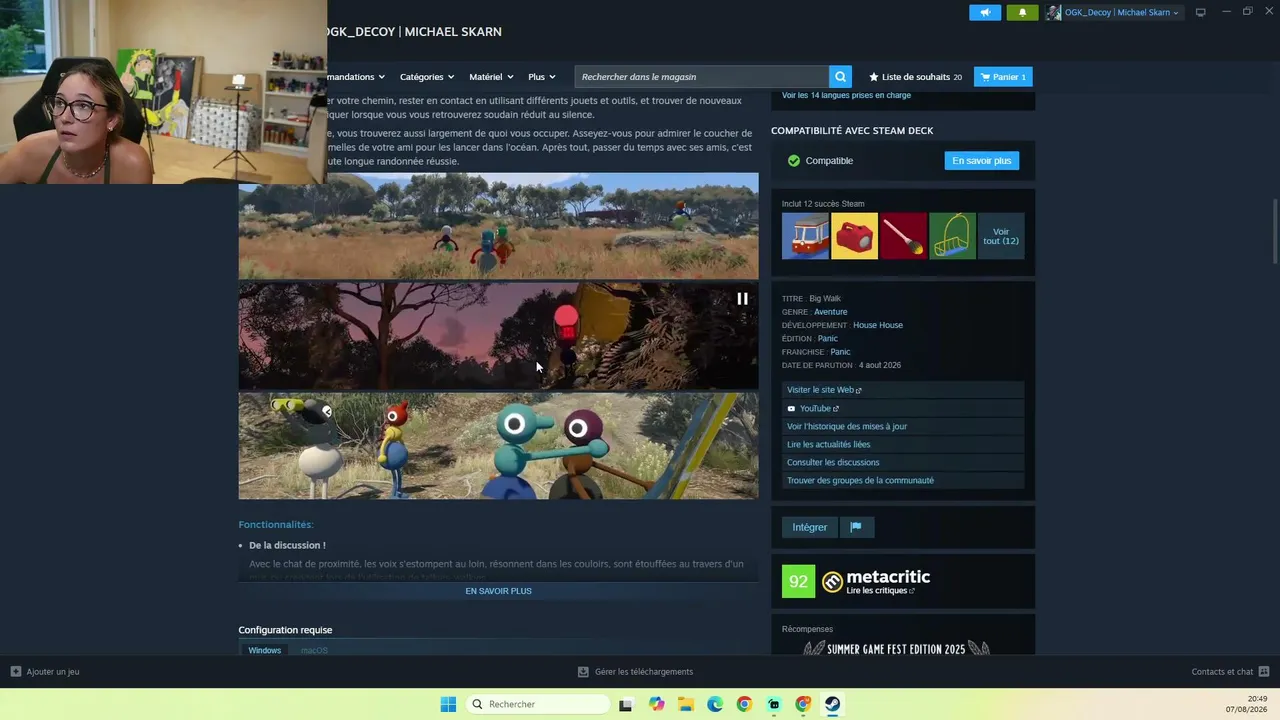This screenshot has height=720, width=1280.
Task: Open the tram achievement icon
Action: click(x=805, y=236)
